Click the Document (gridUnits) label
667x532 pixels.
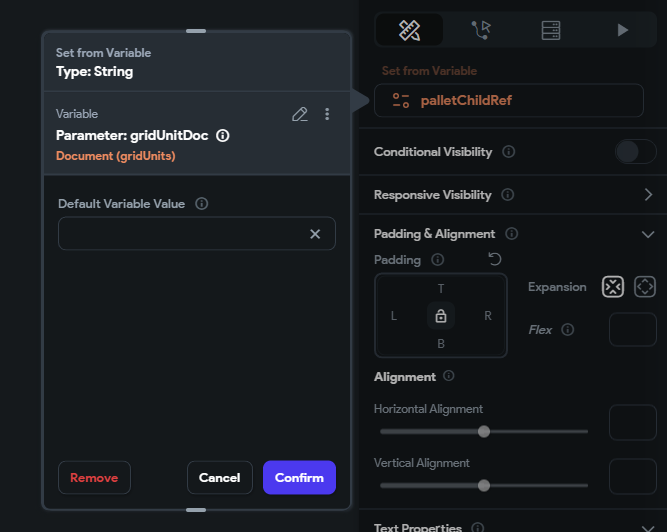coord(116,156)
